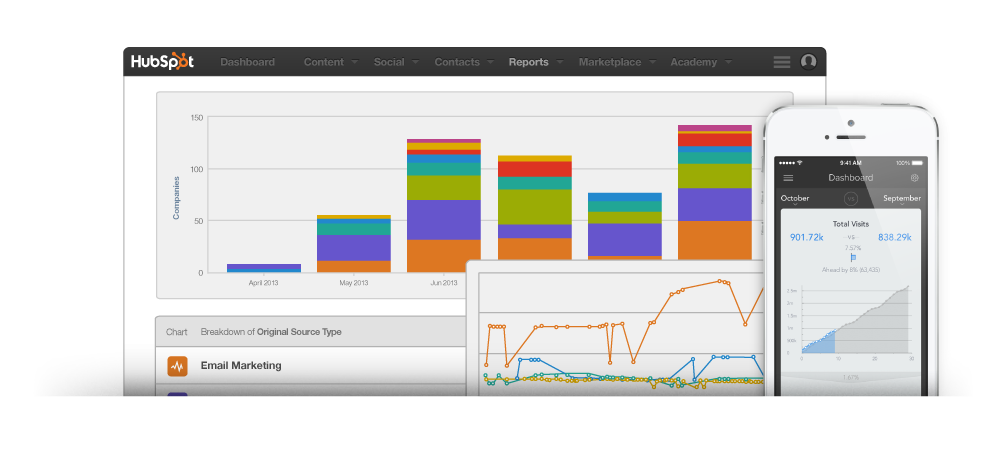Click the May 2013 stacked bar

(354, 245)
